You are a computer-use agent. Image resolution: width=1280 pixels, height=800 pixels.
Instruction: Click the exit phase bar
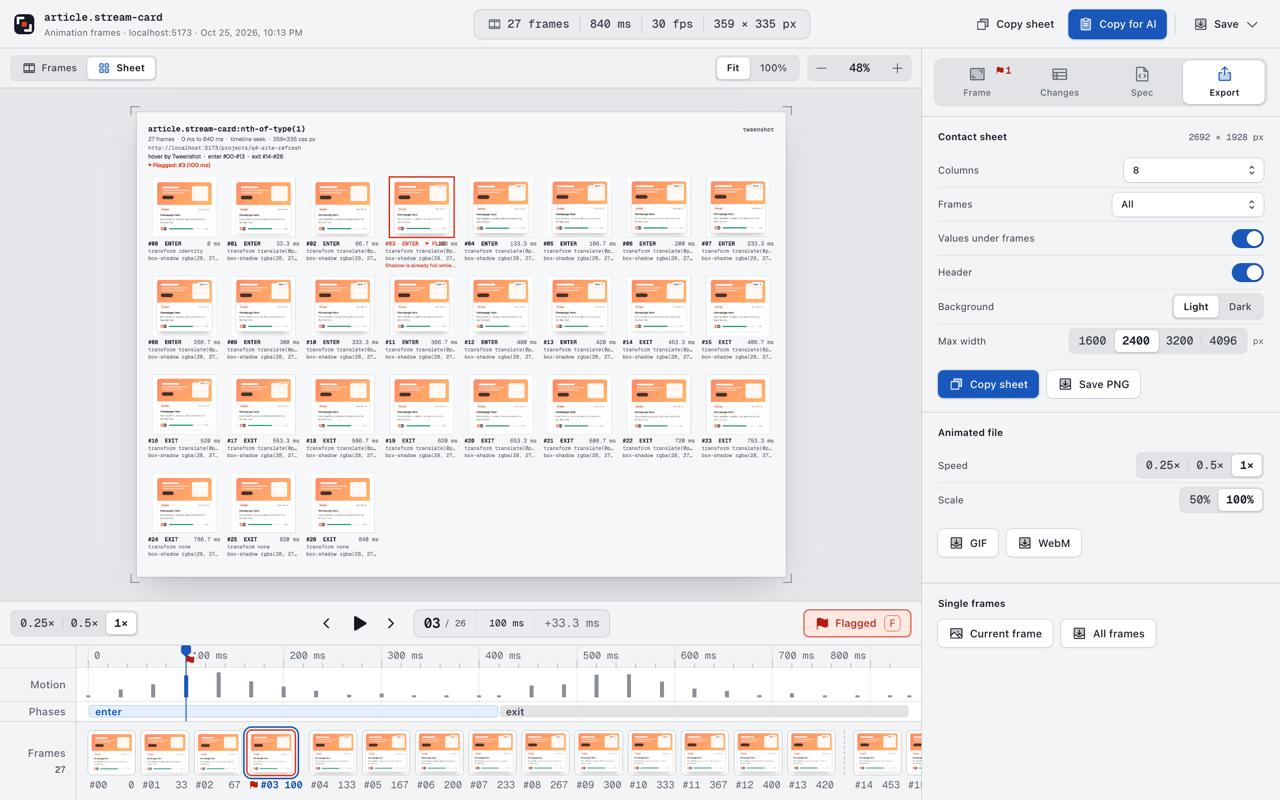(x=703, y=712)
